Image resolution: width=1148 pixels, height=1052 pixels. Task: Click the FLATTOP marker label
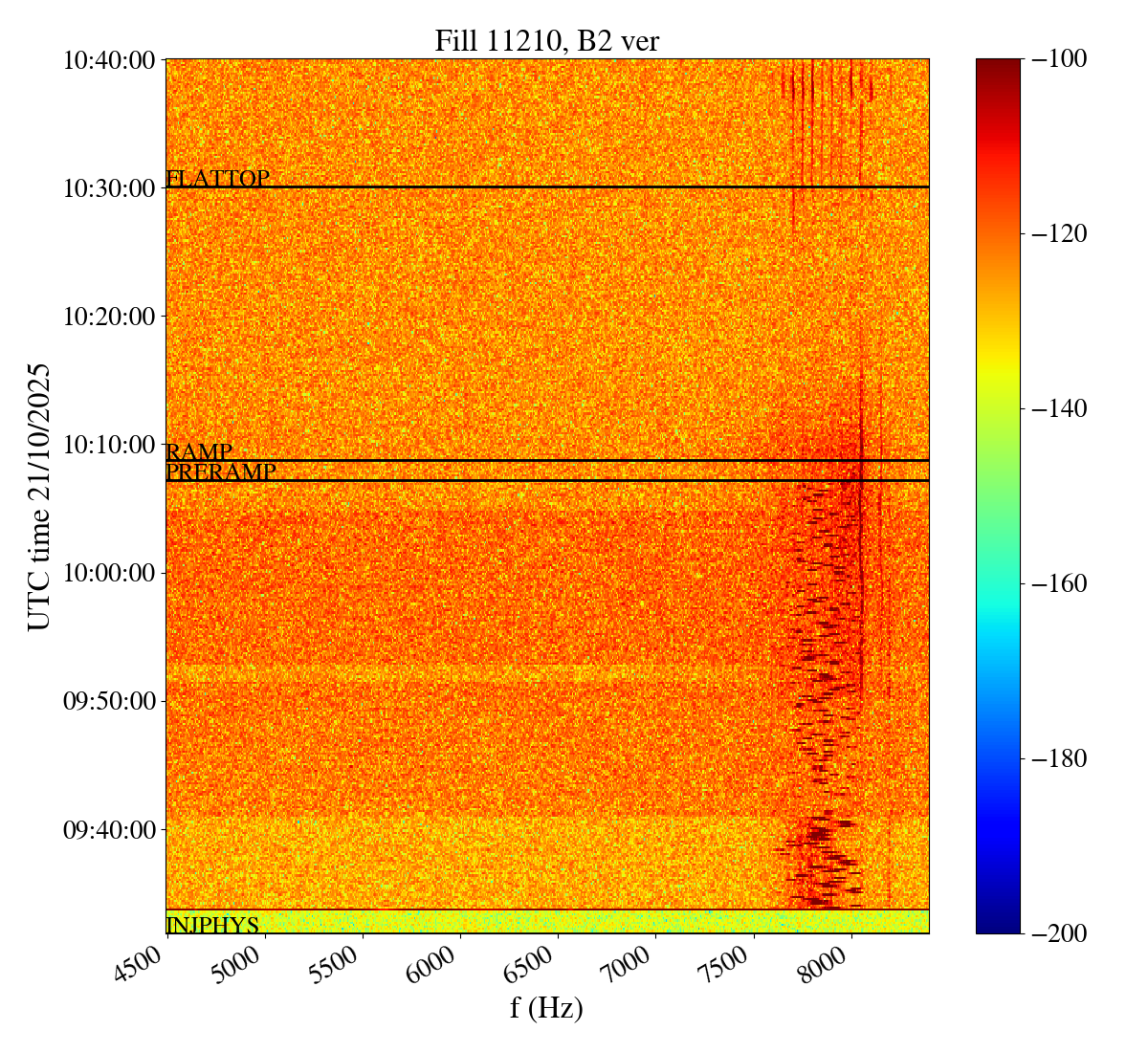coord(217,179)
